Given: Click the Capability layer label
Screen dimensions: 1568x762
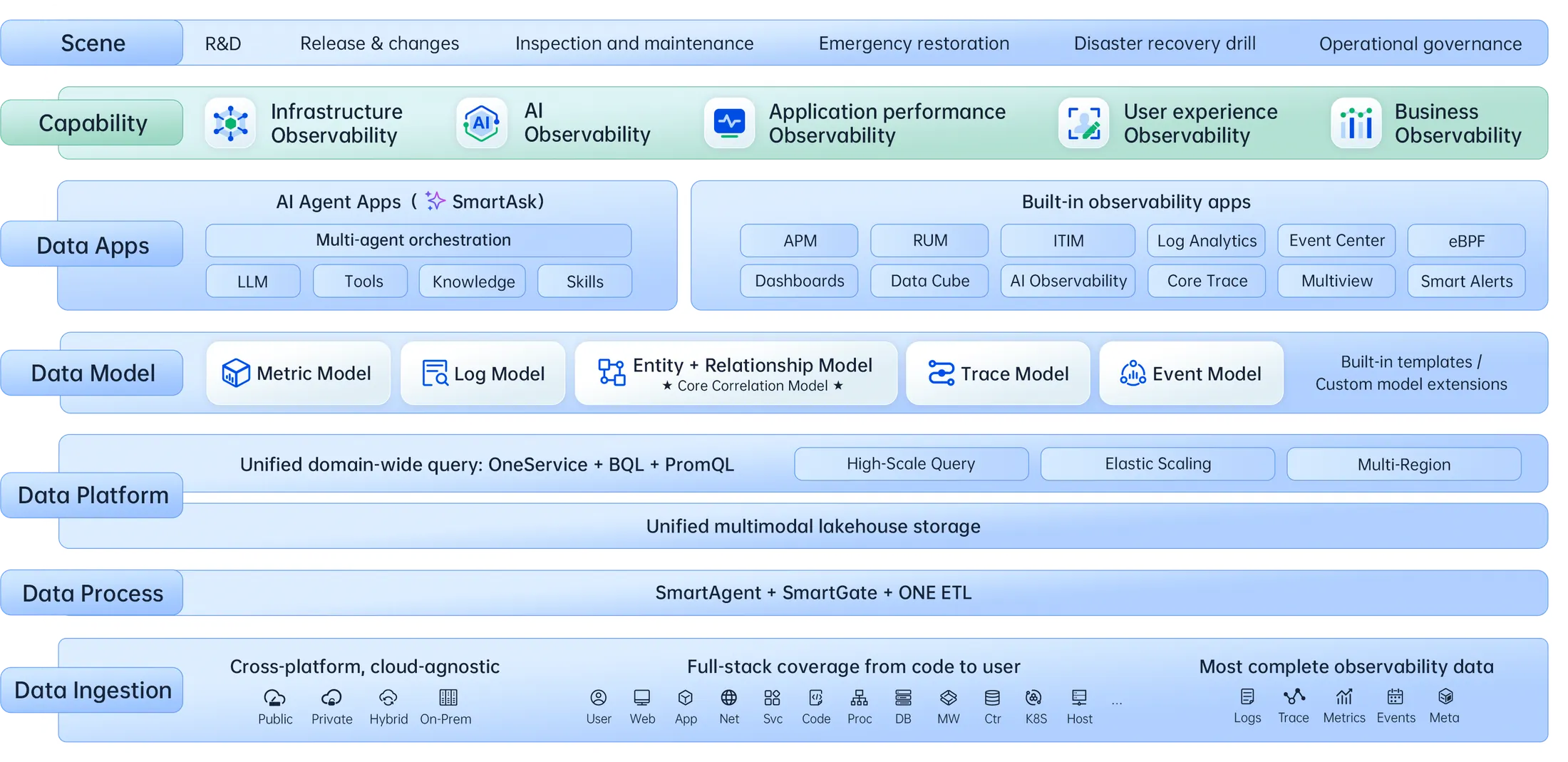Looking at the screenshot, I should coord(92,123).
